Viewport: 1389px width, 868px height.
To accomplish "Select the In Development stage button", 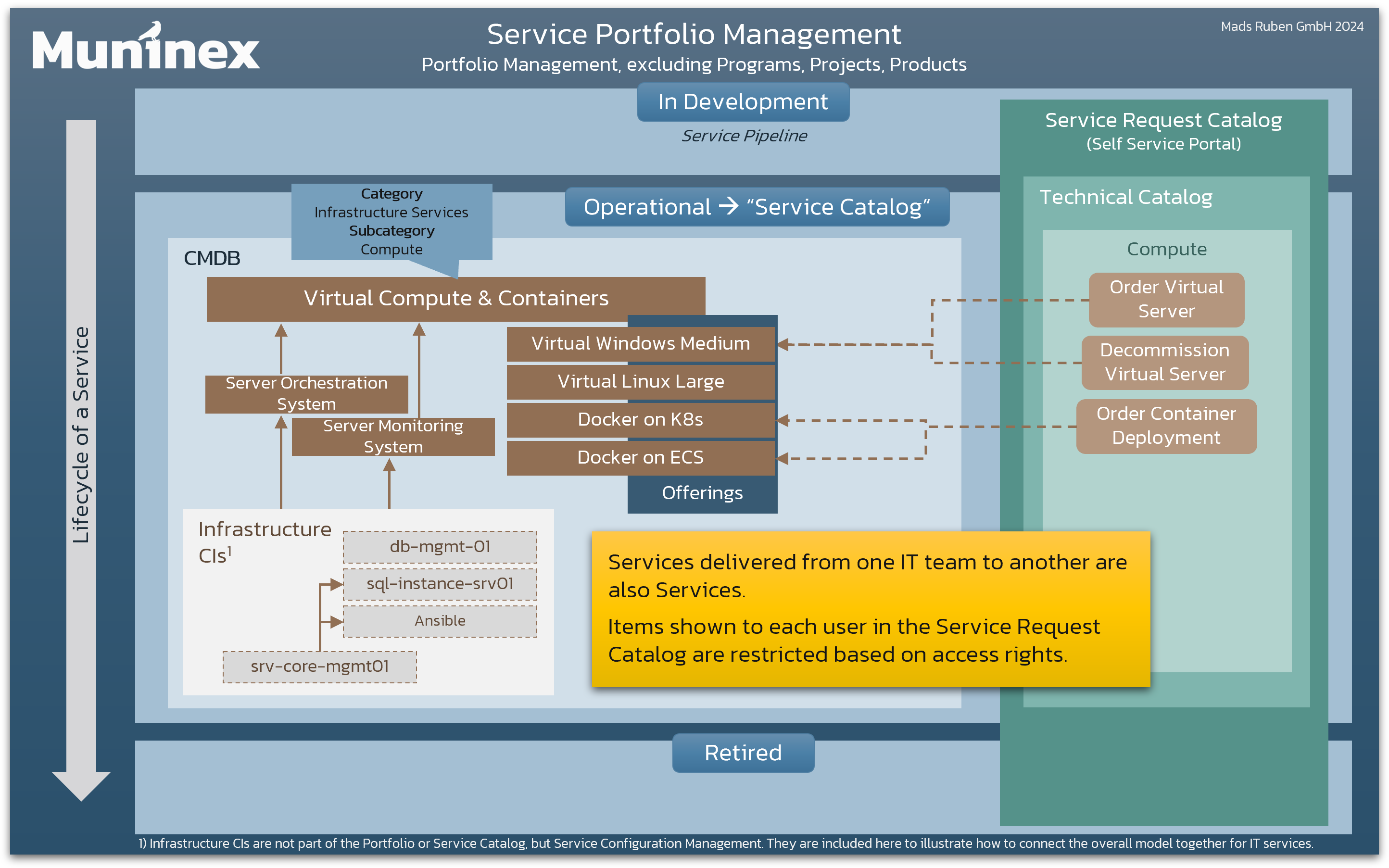I will tap(743, 101).
